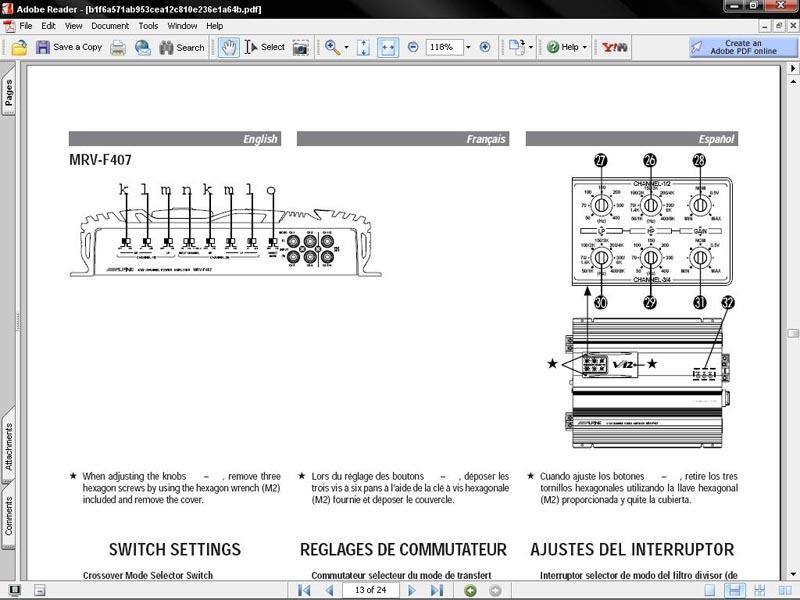The width and height of the screenshot is (800, 600).
Task: Click the vertical scrollbar thumb
Action: click(793, 333)
